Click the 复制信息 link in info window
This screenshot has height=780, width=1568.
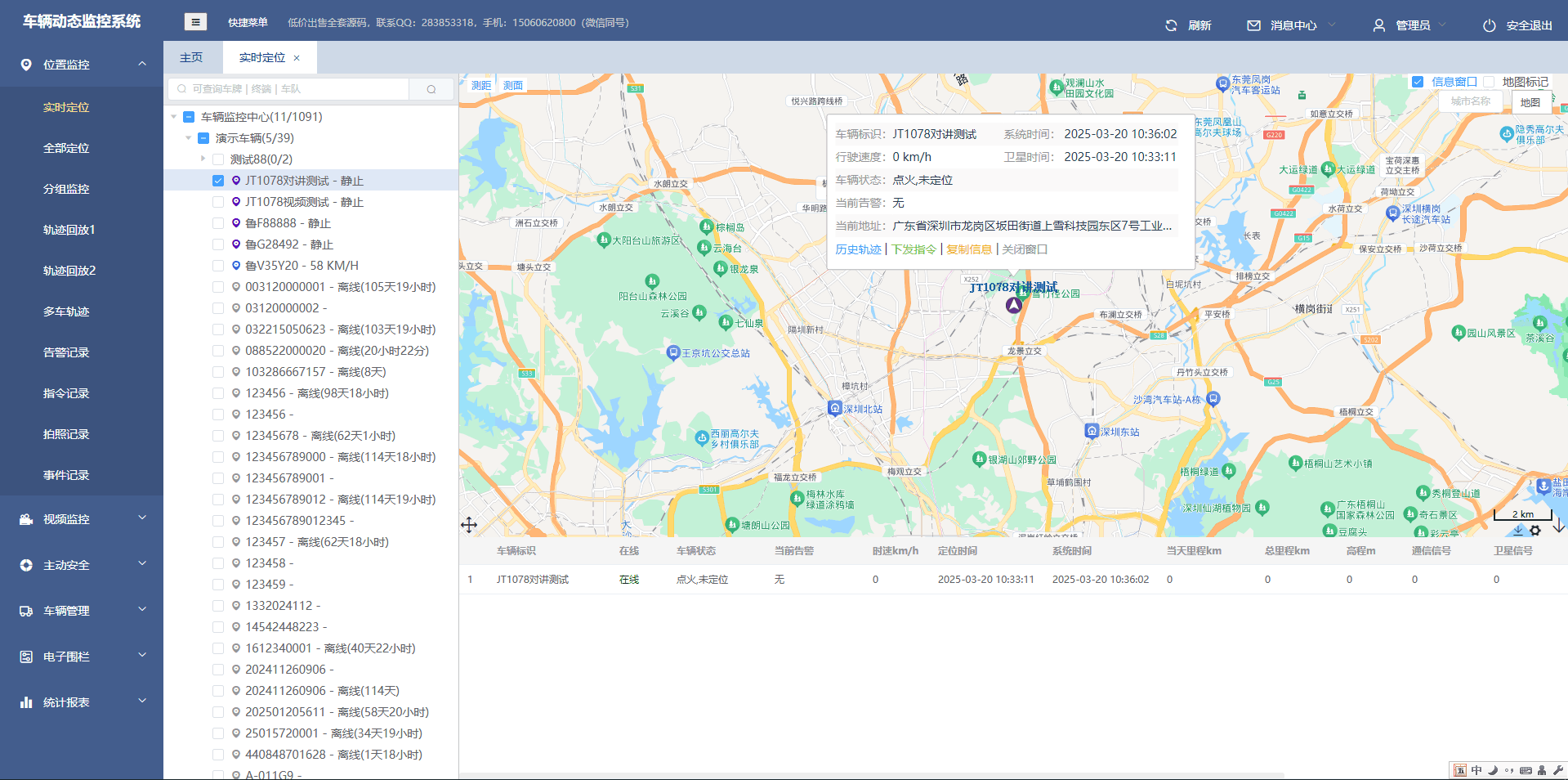(x=969, y=249)
